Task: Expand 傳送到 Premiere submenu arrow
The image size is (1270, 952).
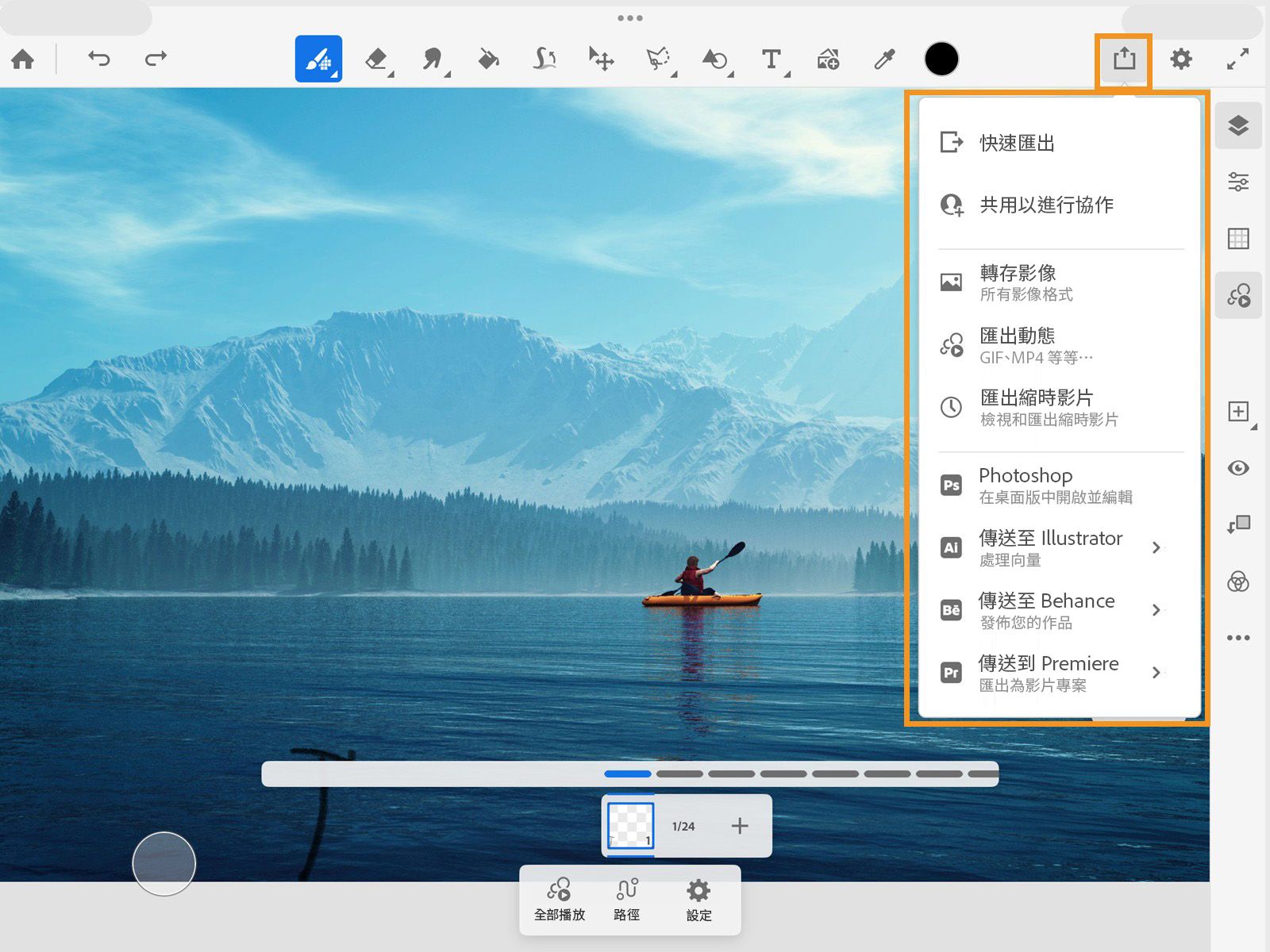Action: point(1156,673)
